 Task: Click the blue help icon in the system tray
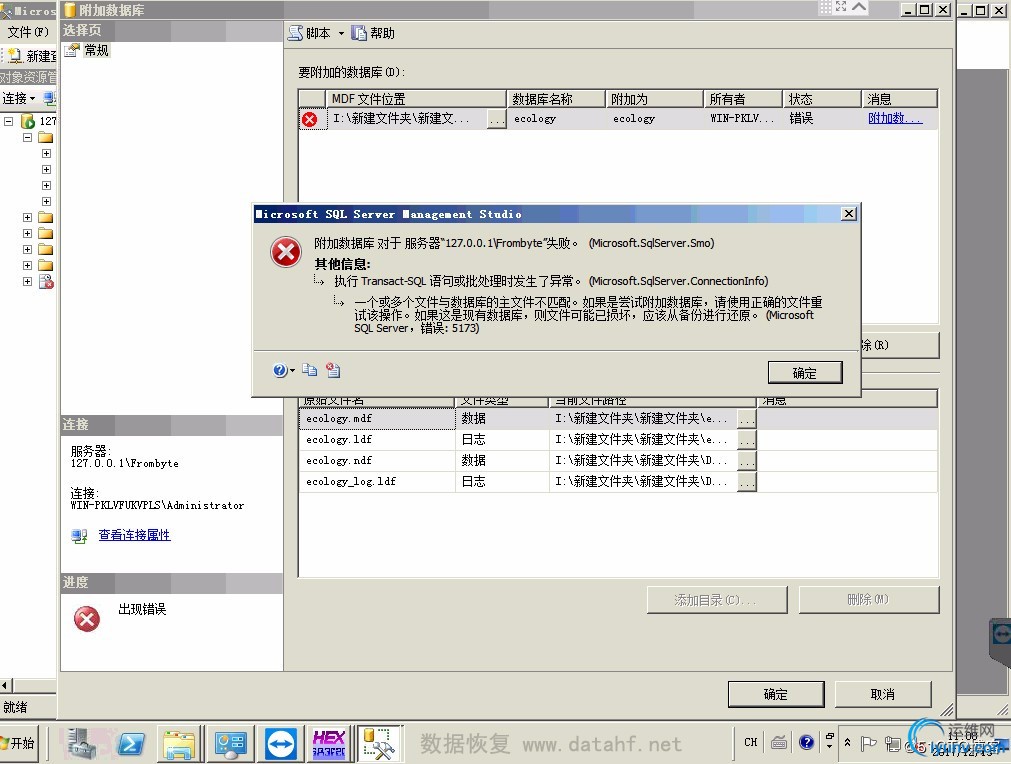point(806,742)
